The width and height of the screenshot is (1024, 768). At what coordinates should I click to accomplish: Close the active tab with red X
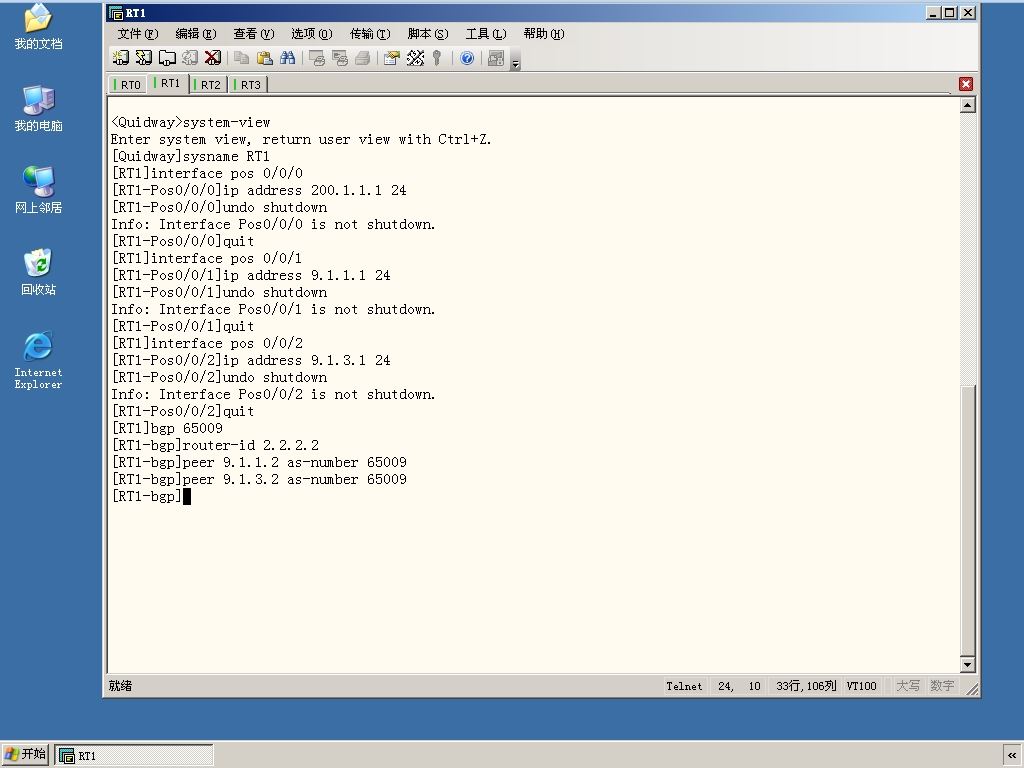click(966, 84)
